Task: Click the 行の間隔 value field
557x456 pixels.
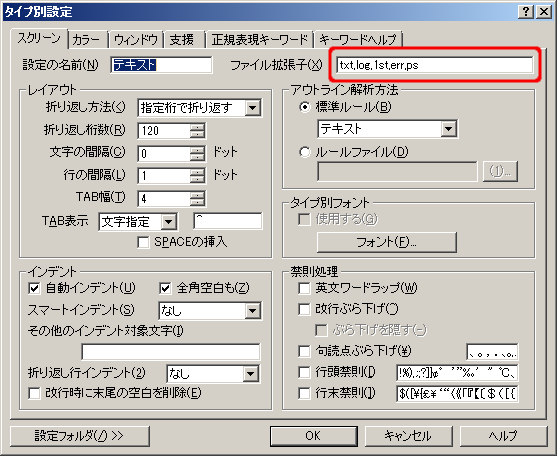Action: click(164, 175)
